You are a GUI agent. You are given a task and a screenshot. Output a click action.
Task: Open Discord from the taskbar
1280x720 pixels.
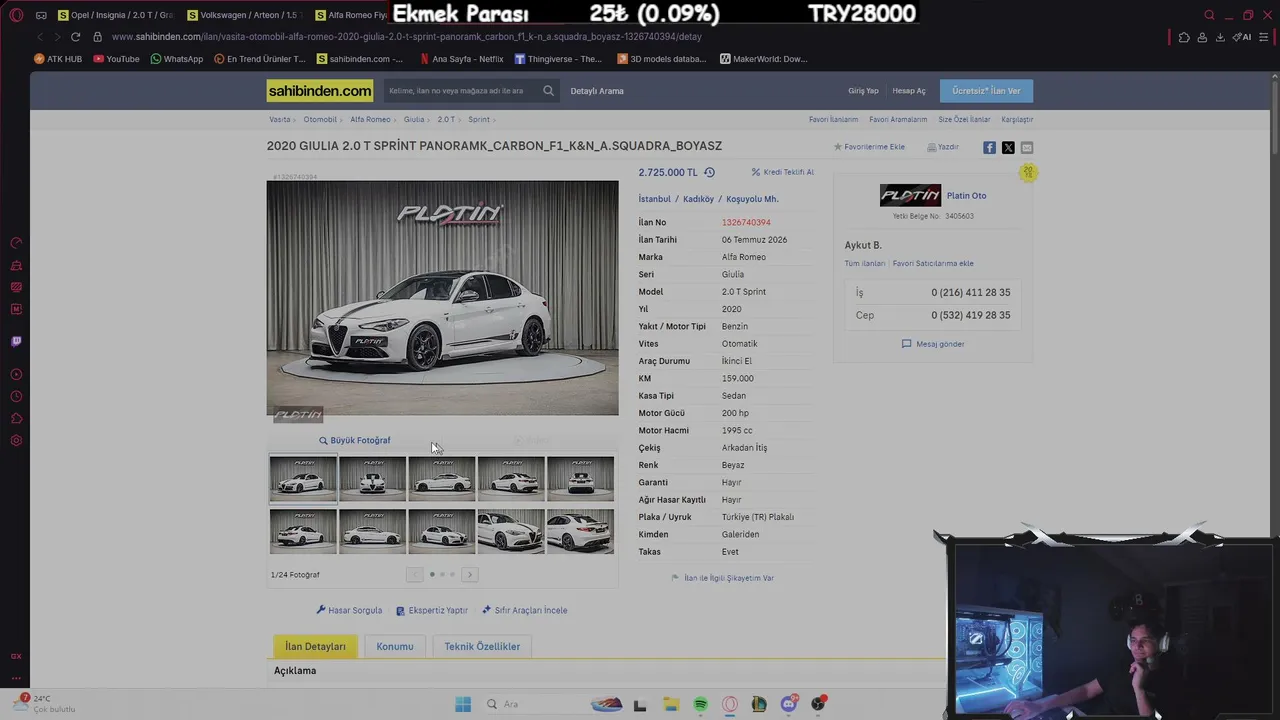(x=789, y=704)
